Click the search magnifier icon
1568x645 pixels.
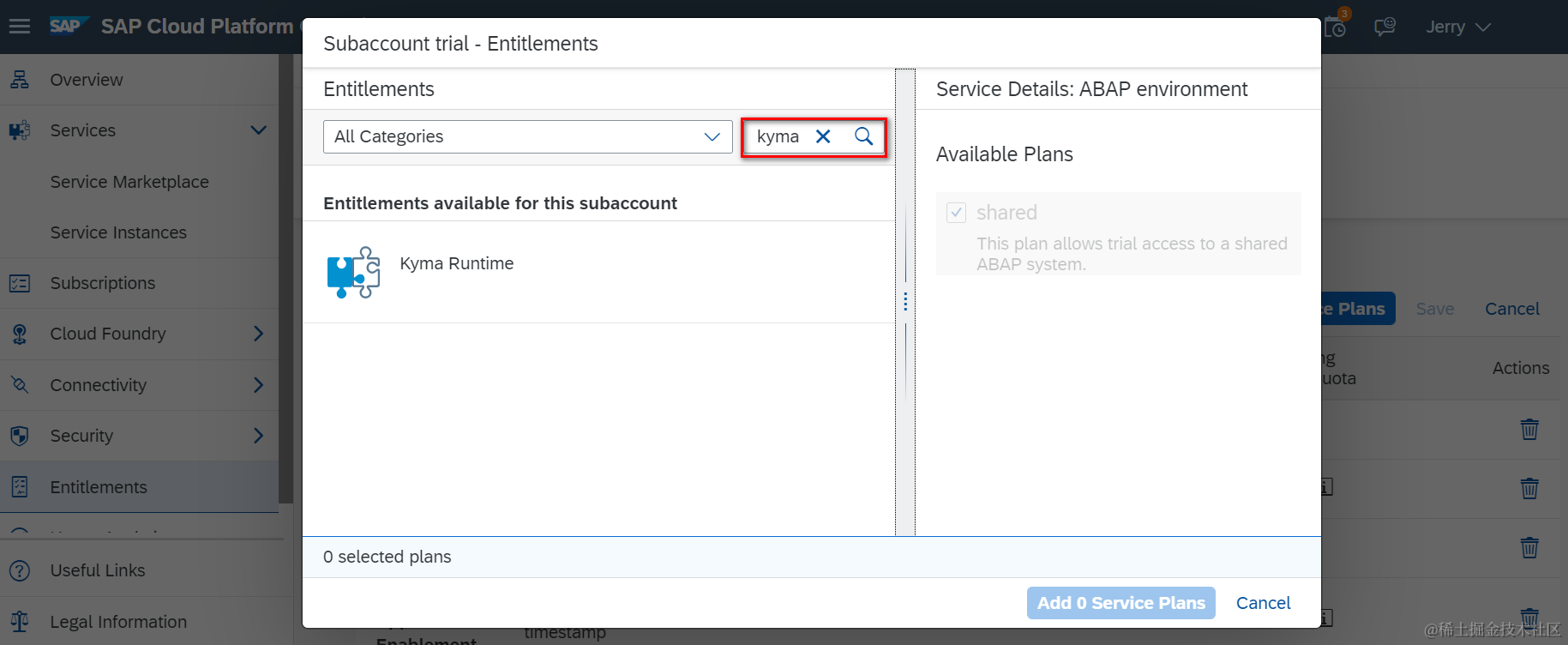point(863,136)
